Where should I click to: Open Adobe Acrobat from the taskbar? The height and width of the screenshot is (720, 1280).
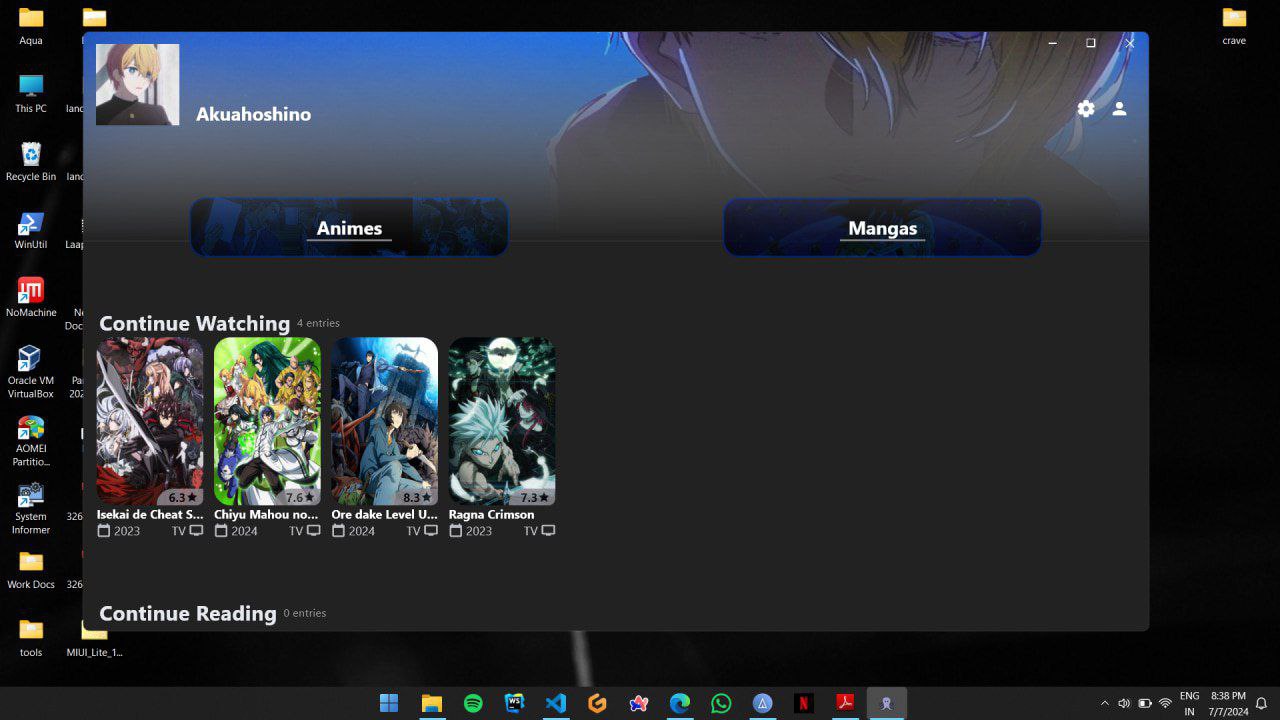click(x=845, y=703)
